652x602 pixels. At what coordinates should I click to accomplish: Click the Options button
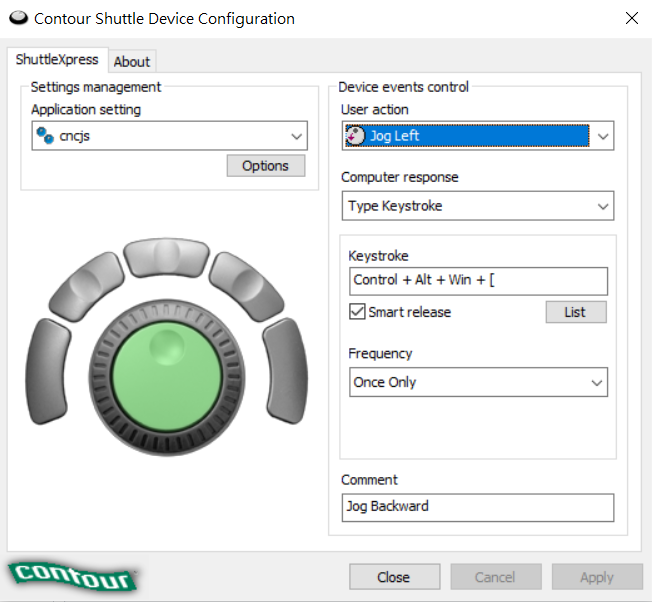coord(265,166)
